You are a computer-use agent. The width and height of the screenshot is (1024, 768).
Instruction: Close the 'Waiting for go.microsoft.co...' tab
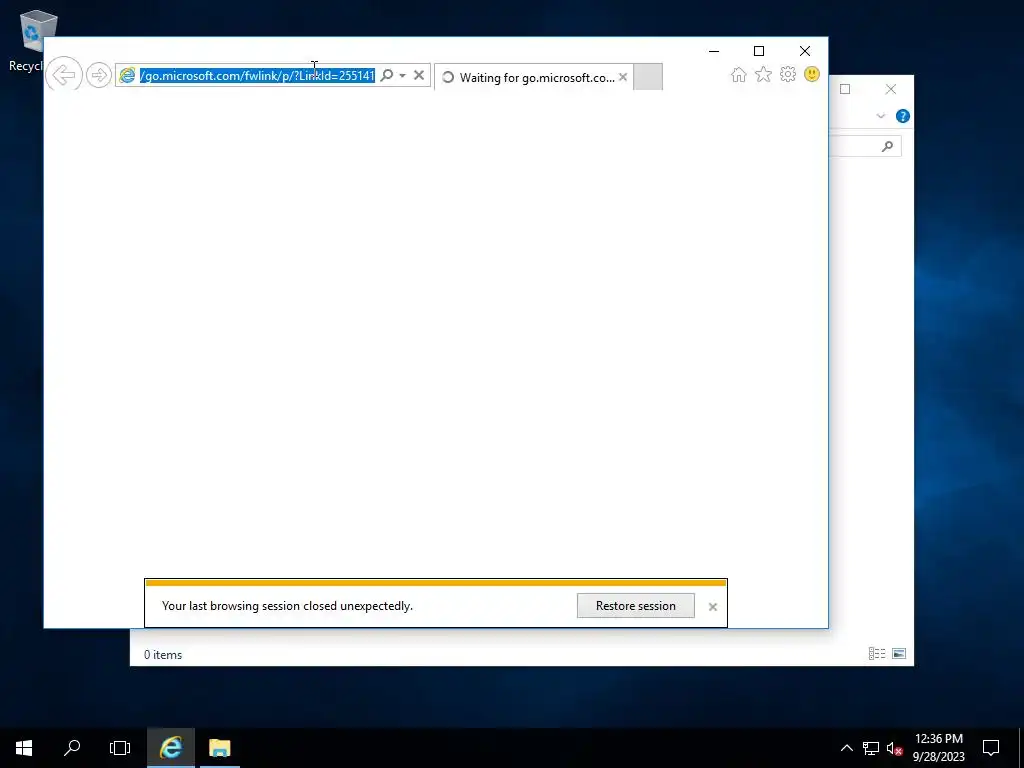tap(623, 77)
